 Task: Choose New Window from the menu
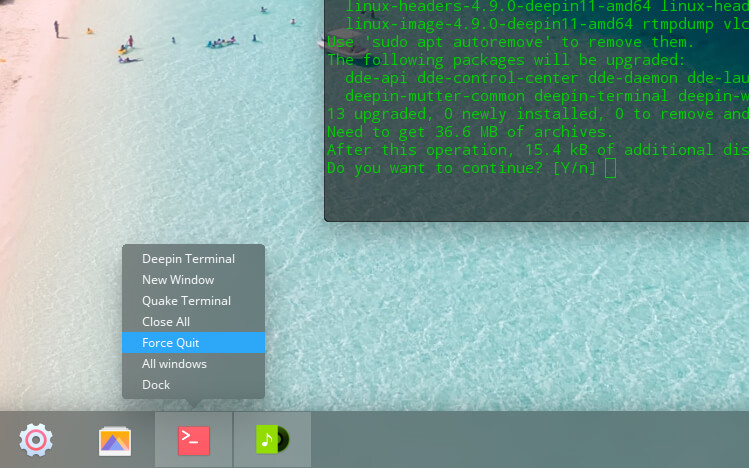193,280
